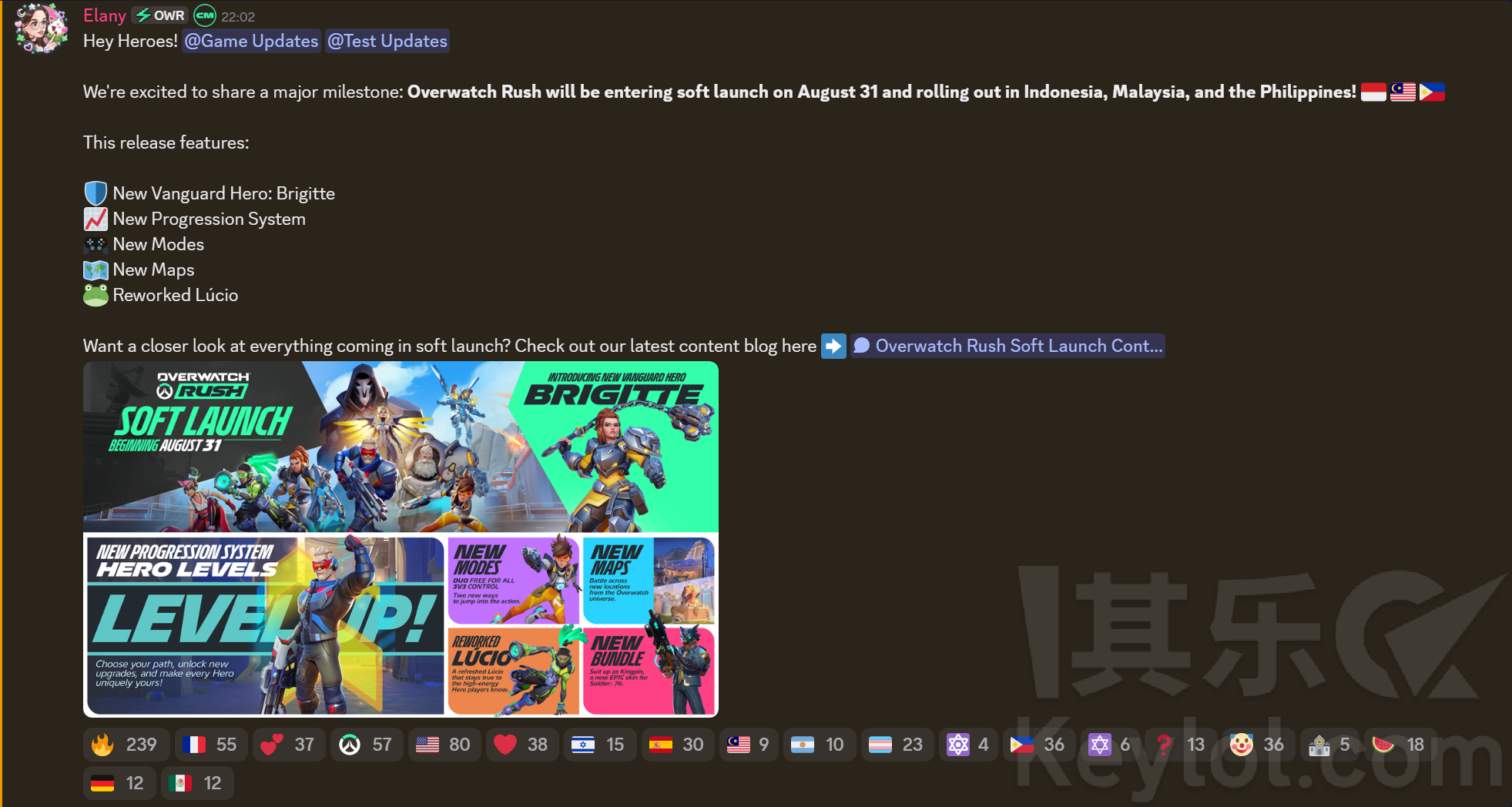
Task: Click the text "This release features:"
Action: [x=166, y=142]
